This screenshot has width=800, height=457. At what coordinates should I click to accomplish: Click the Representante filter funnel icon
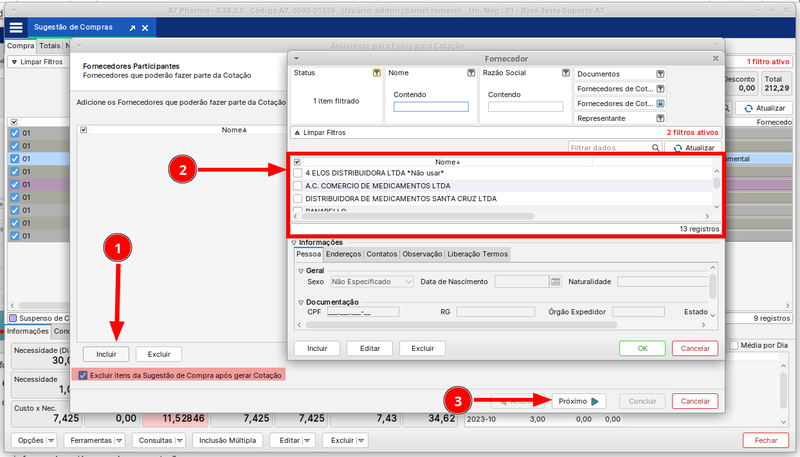660,118
